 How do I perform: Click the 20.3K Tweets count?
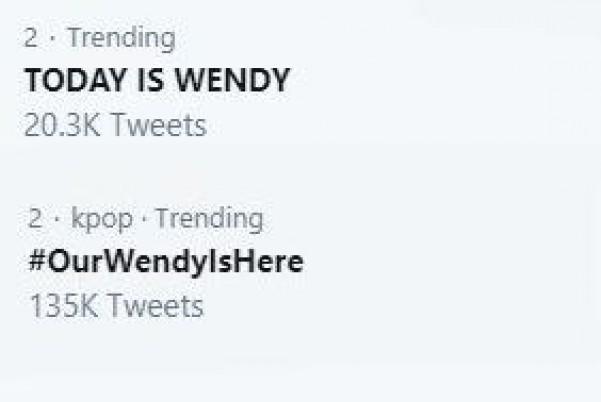pyautogui.click(x=115, y=126)
